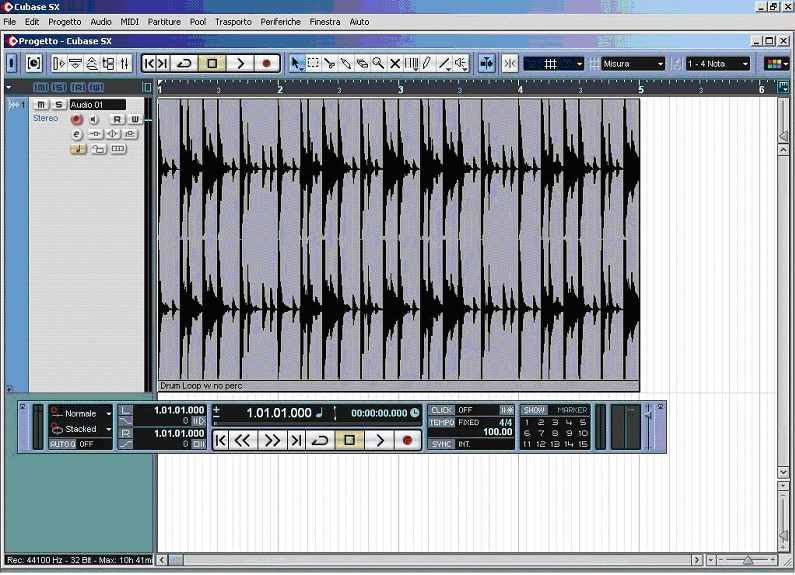Select the Arrow object selection tool

pos(296,63)
